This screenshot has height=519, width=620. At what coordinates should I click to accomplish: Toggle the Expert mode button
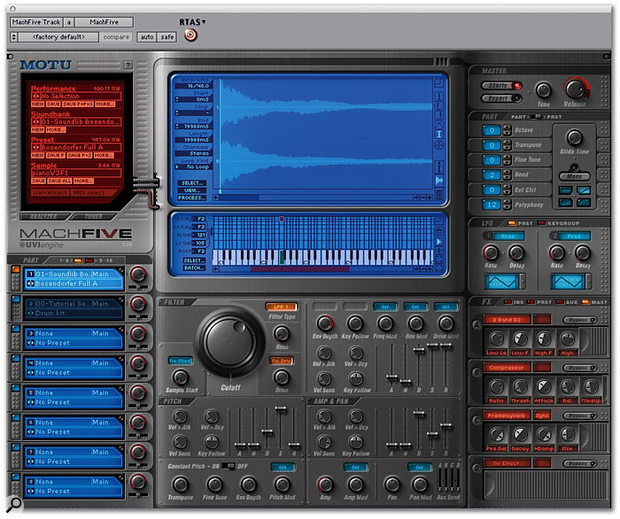[x=501, y=98]
